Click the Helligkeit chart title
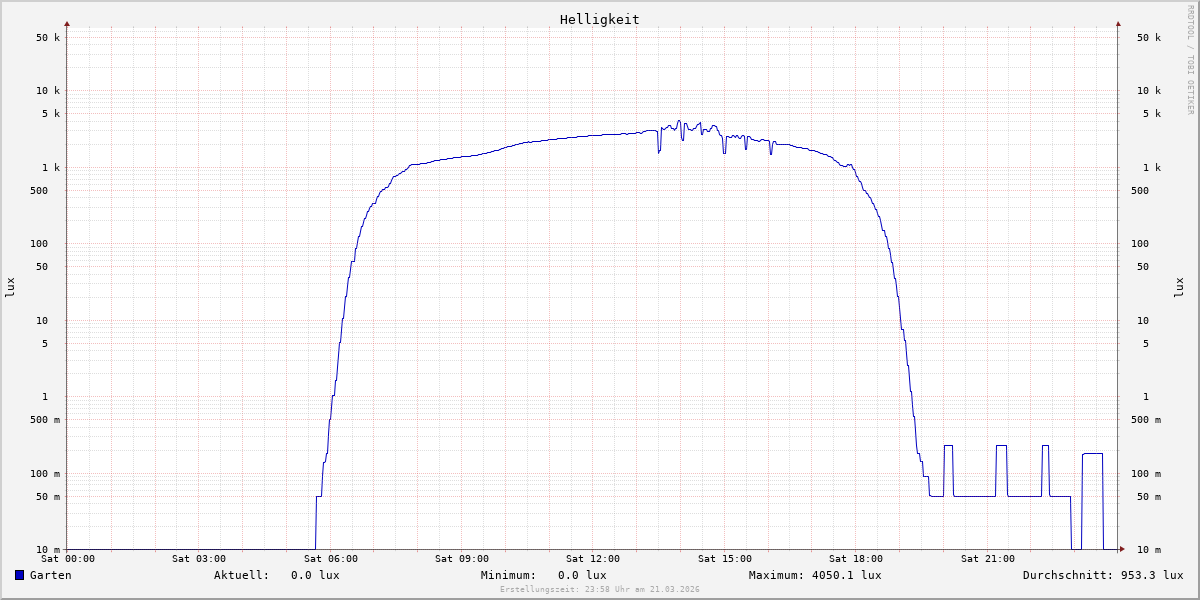This screenshot has width=1200, height=600. 599,19
